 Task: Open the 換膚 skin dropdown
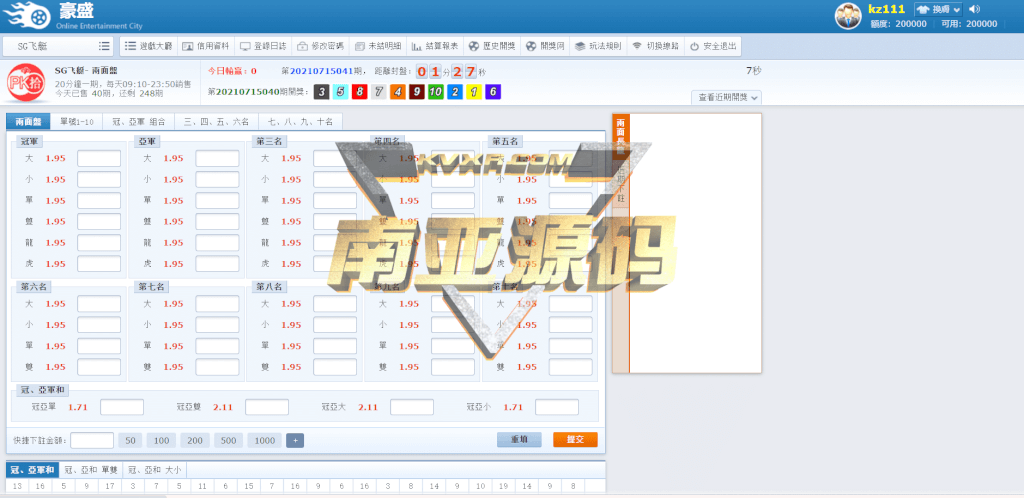click(x=938, y=9)
